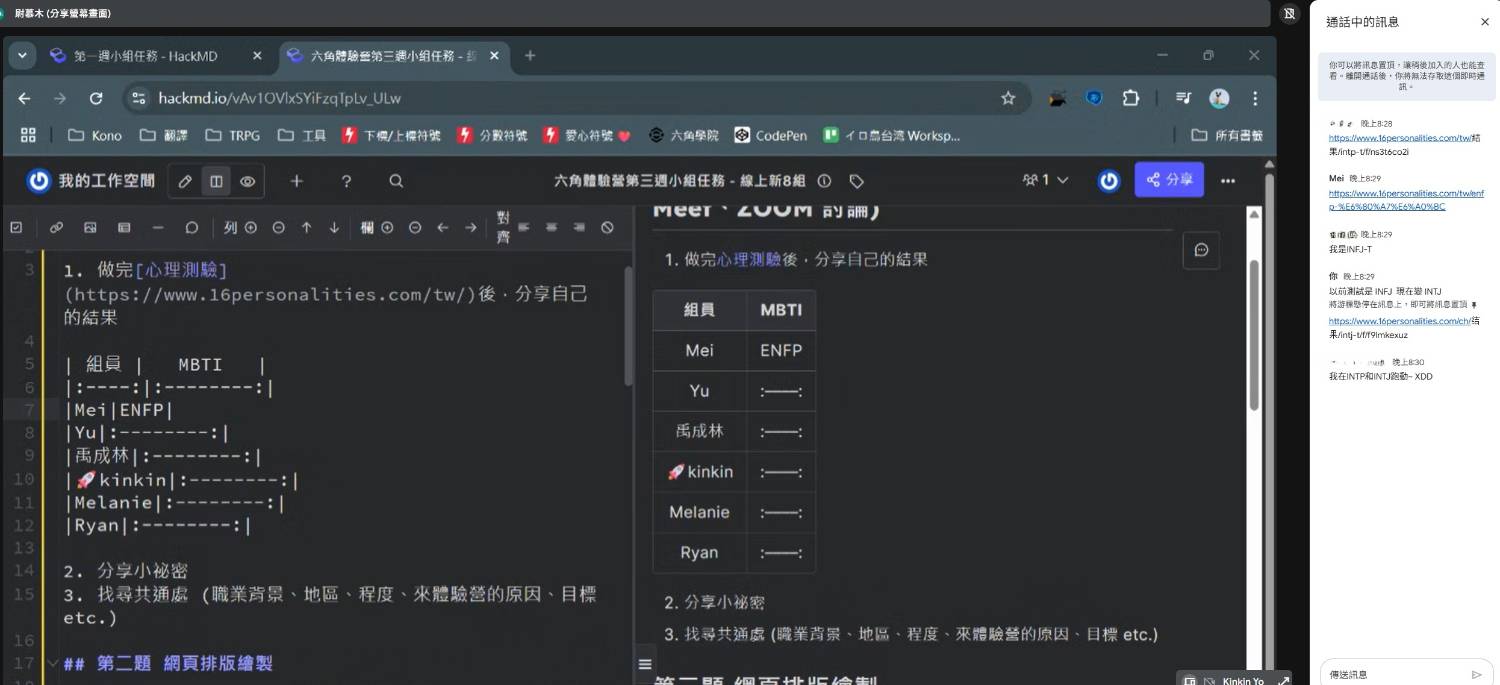
Task: Open the note tags icon beside title
Action: click(856, 181)
